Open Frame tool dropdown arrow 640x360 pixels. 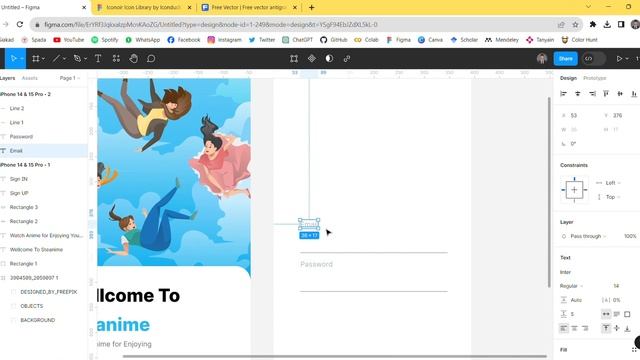tap(43, 59)
